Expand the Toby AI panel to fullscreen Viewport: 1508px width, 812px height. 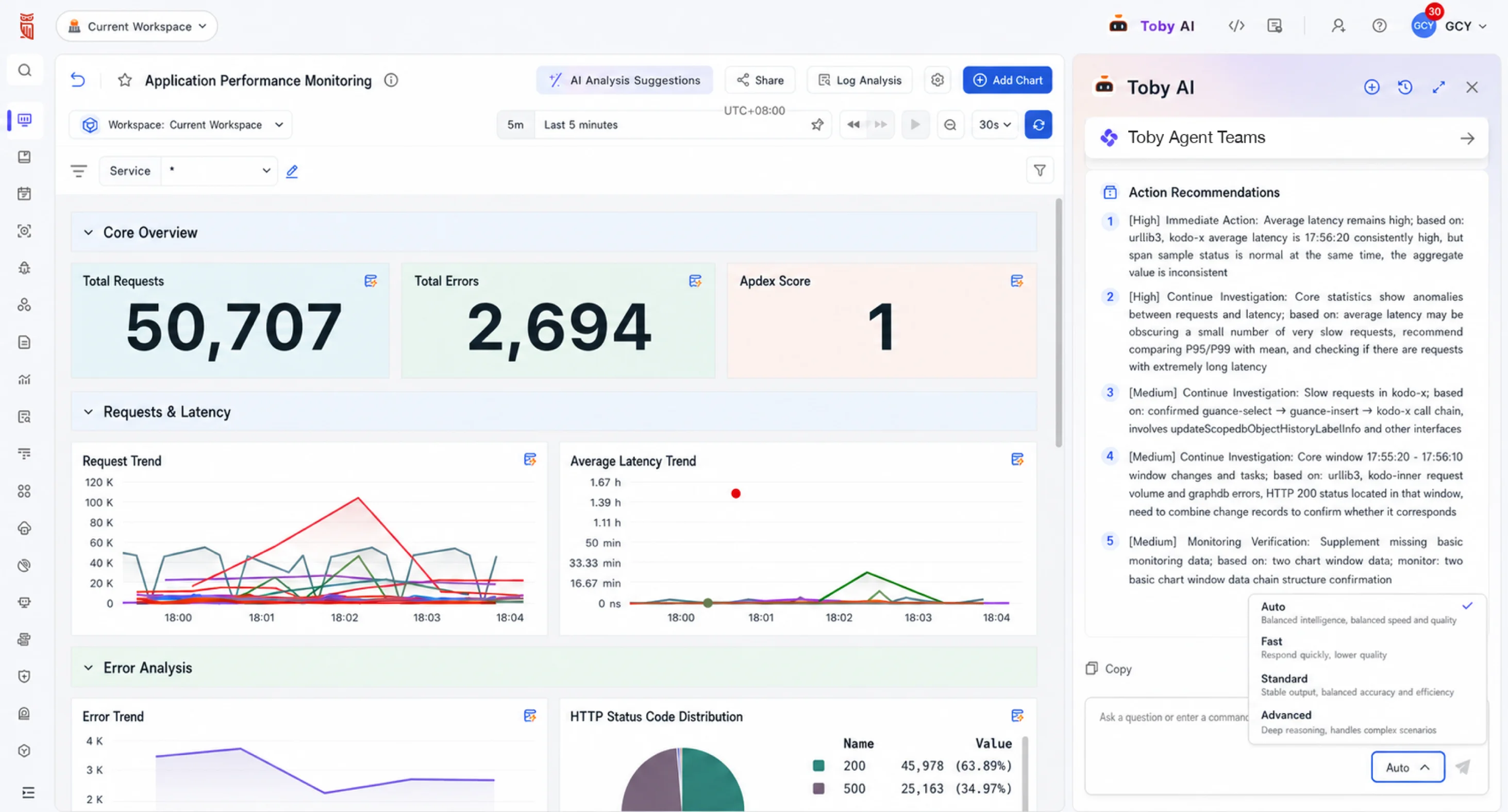(x=1438, y=87)
